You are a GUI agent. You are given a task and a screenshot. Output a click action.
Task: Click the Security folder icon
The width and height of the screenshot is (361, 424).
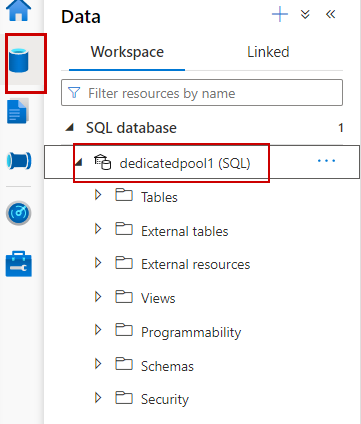[x=124, y=398]
